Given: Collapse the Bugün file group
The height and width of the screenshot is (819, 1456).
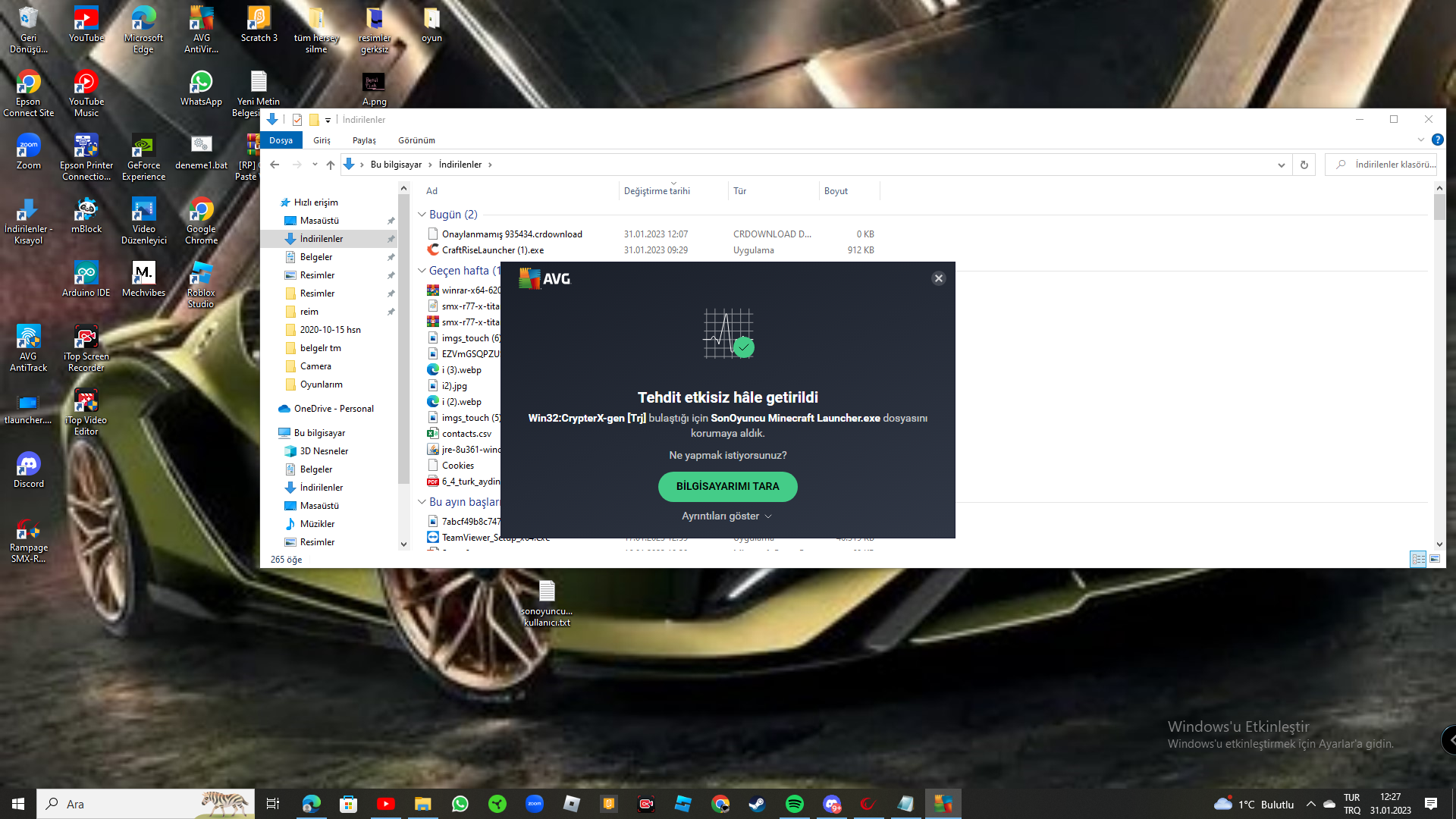Looking at the screenshot, I should coord(422,215).
